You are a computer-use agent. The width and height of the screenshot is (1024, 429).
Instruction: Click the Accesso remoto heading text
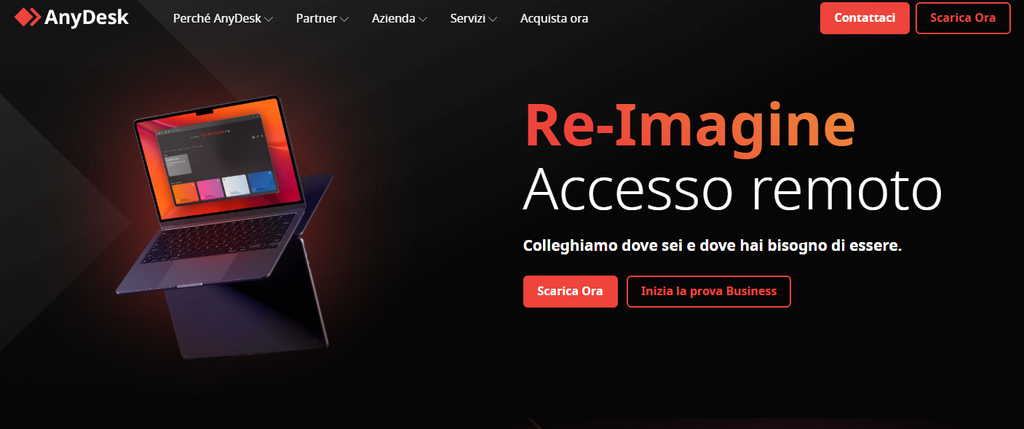[732, 189]
